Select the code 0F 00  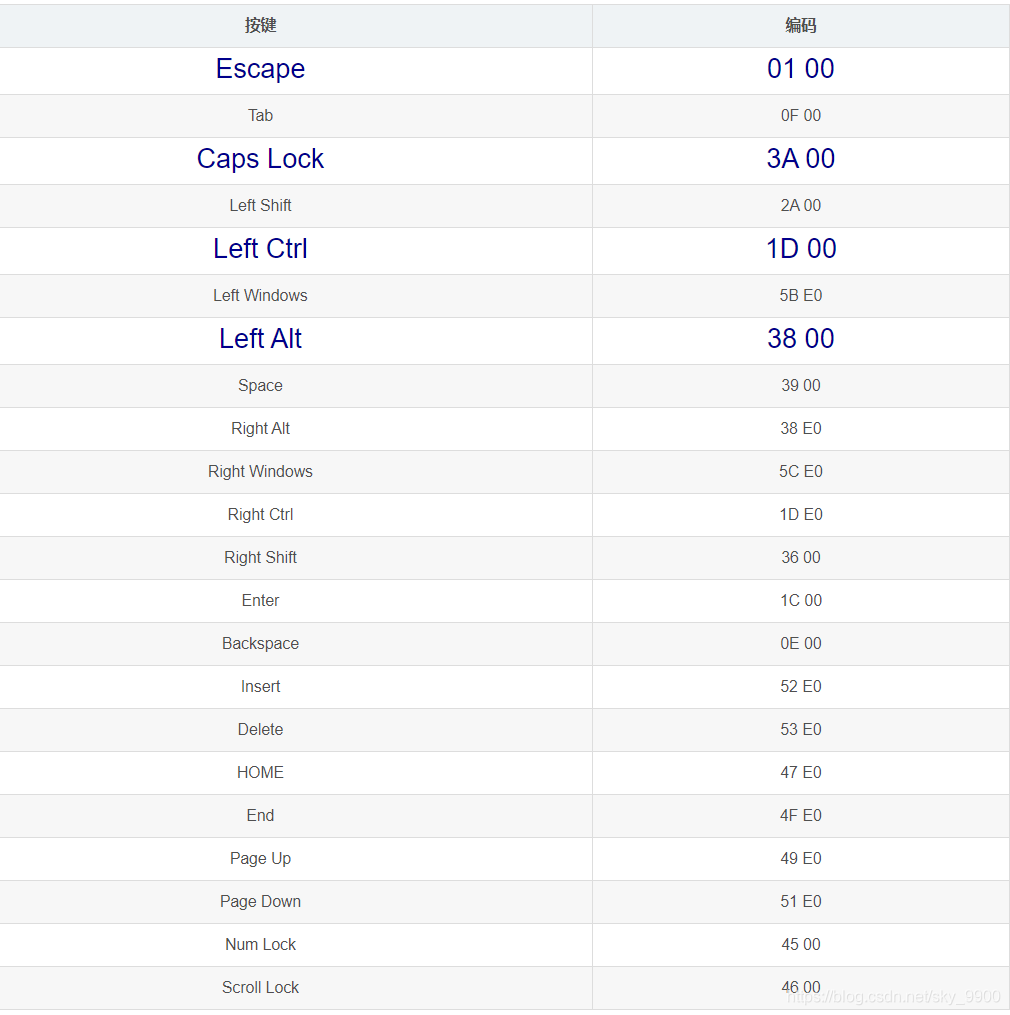point(801,115)
